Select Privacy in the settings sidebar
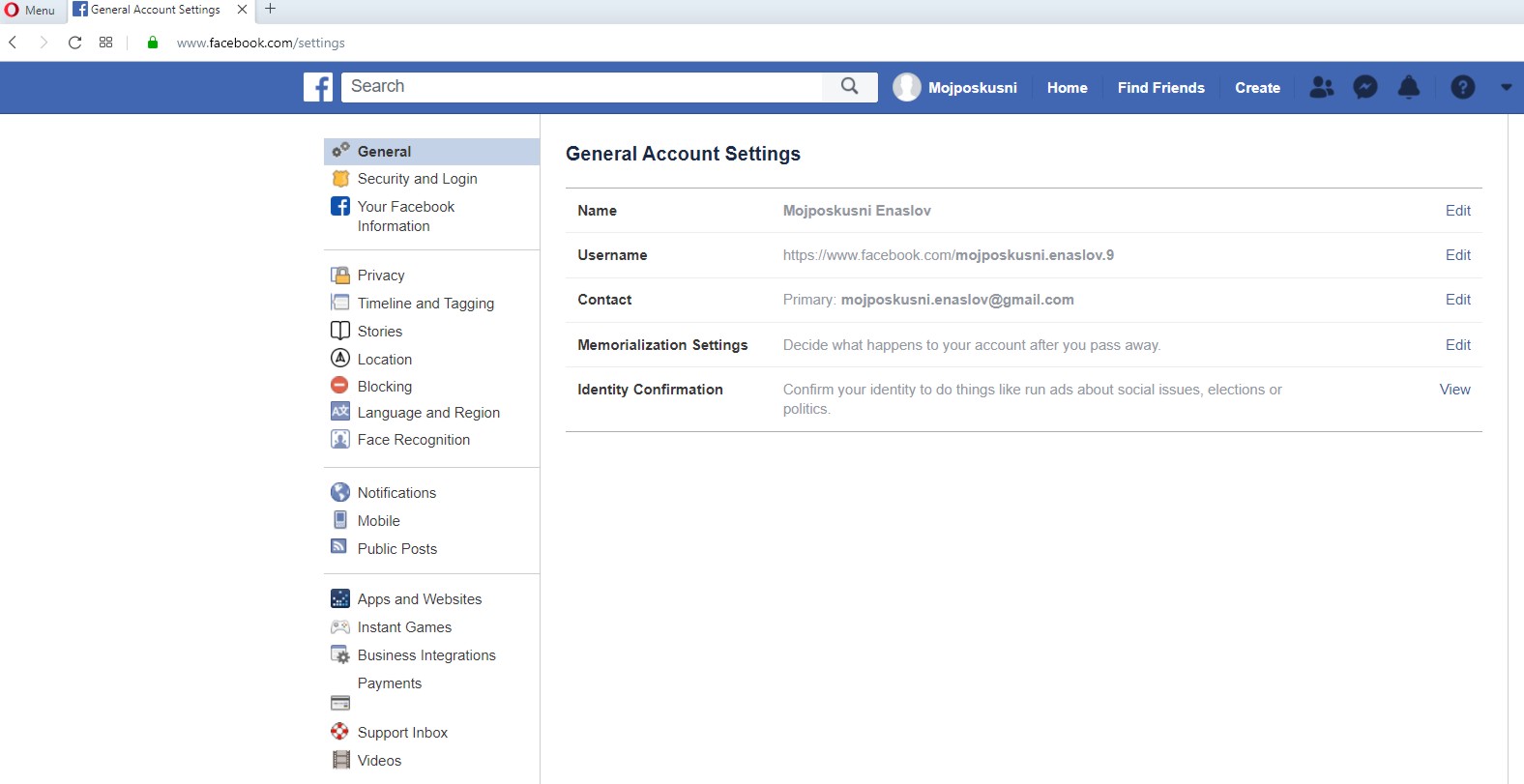This screenshot has height=784, width=1524. (381, 276)
